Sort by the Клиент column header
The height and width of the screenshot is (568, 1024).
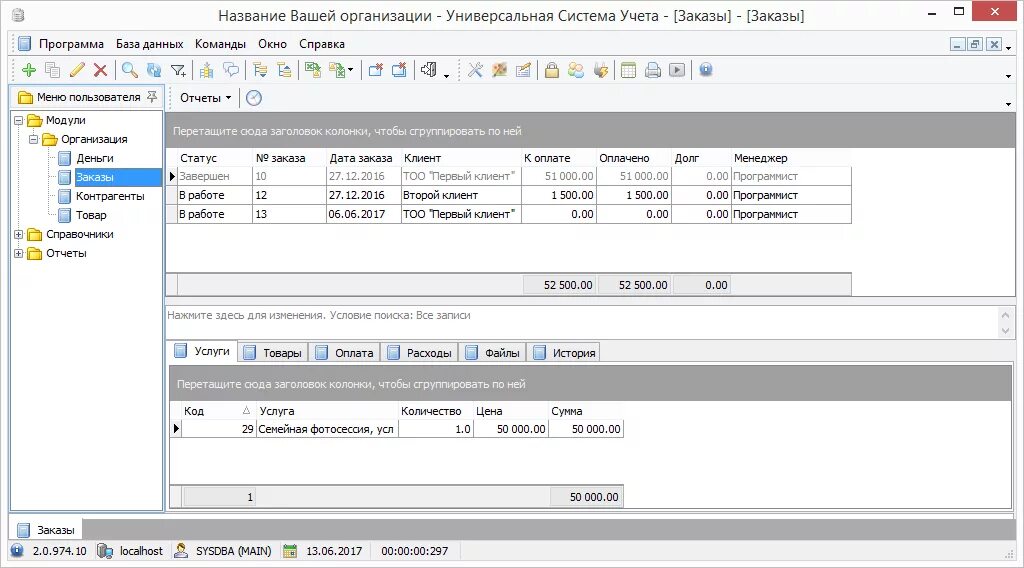(x=461, y=158)
